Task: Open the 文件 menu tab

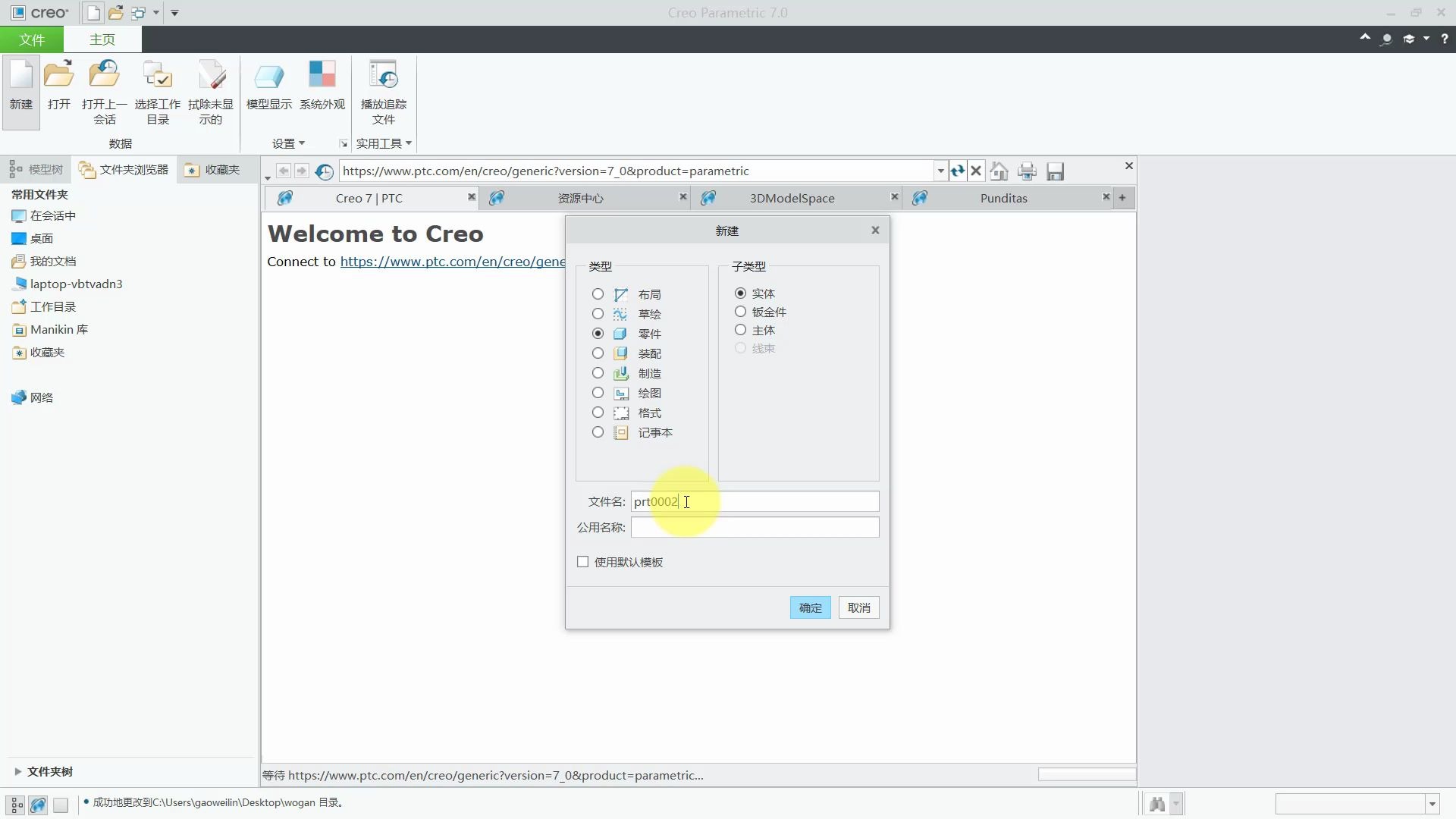Action: tap(32, 39)
